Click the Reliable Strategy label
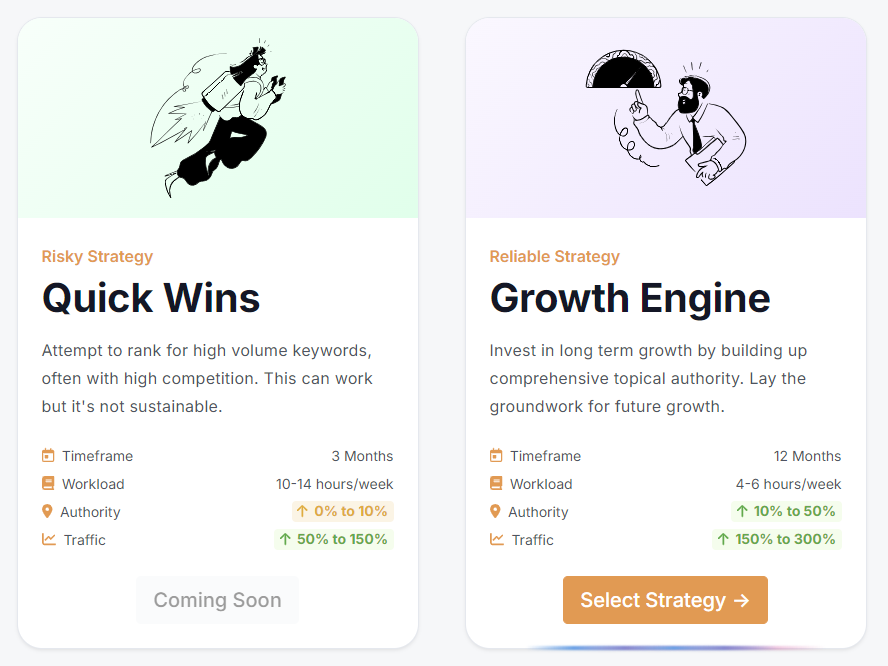This screenshot has height=666, width=888. [x=554, y=256]
